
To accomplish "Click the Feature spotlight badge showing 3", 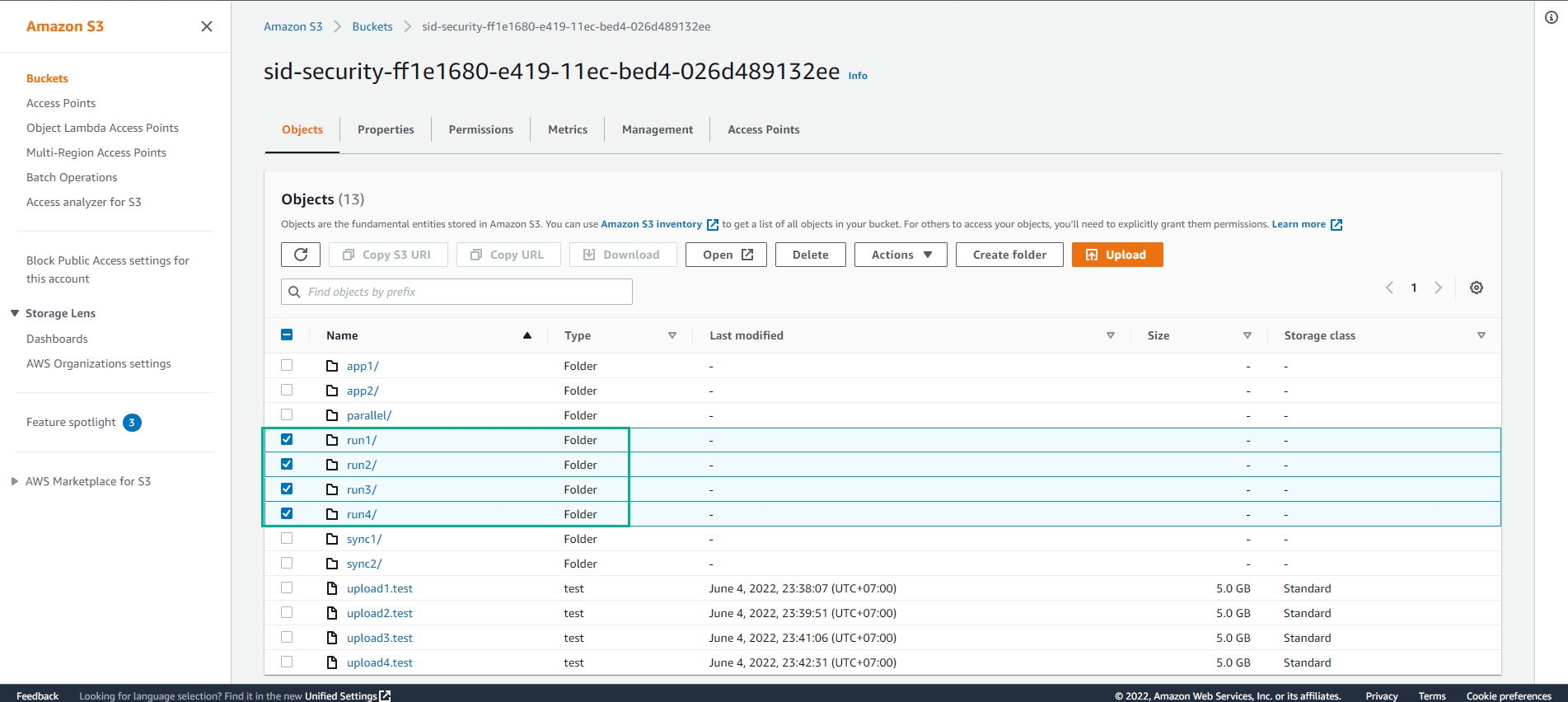I will pyautogui.click(x=132, y=423).
